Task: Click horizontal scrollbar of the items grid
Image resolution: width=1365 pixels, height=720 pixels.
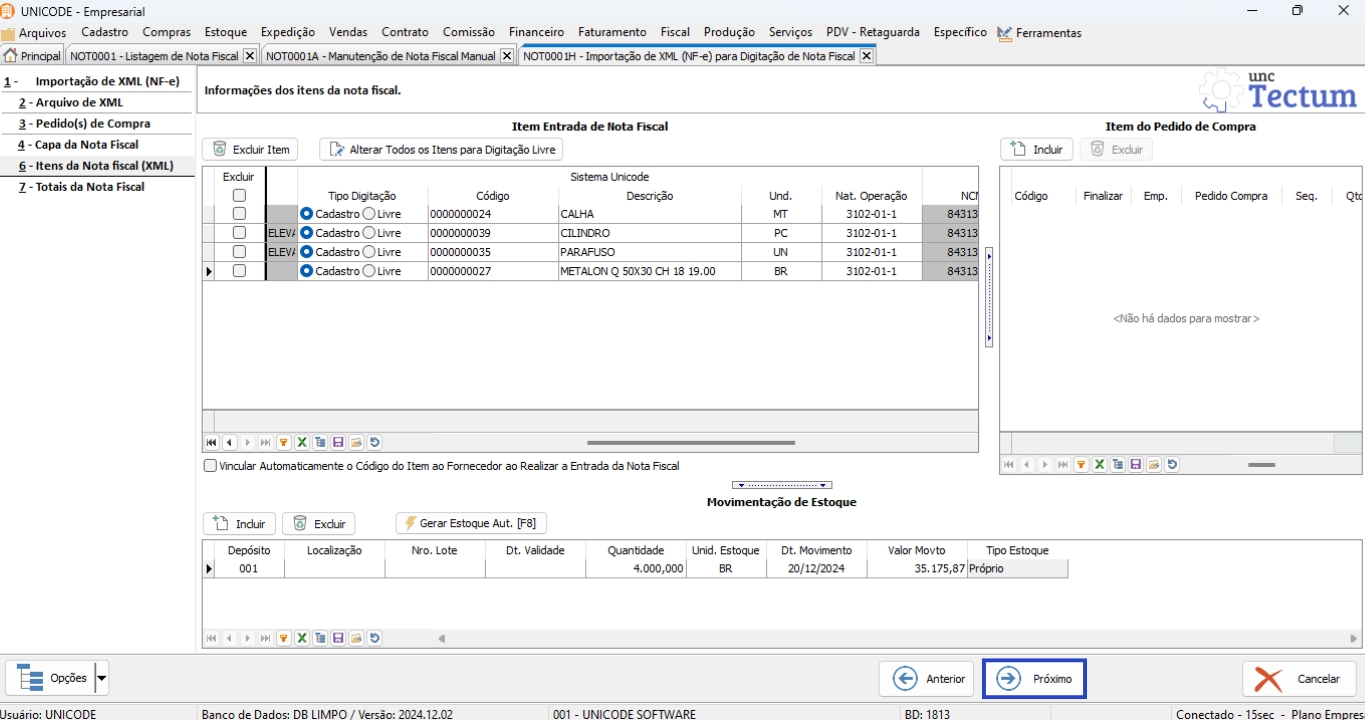Action: click(x=690, y=442)
